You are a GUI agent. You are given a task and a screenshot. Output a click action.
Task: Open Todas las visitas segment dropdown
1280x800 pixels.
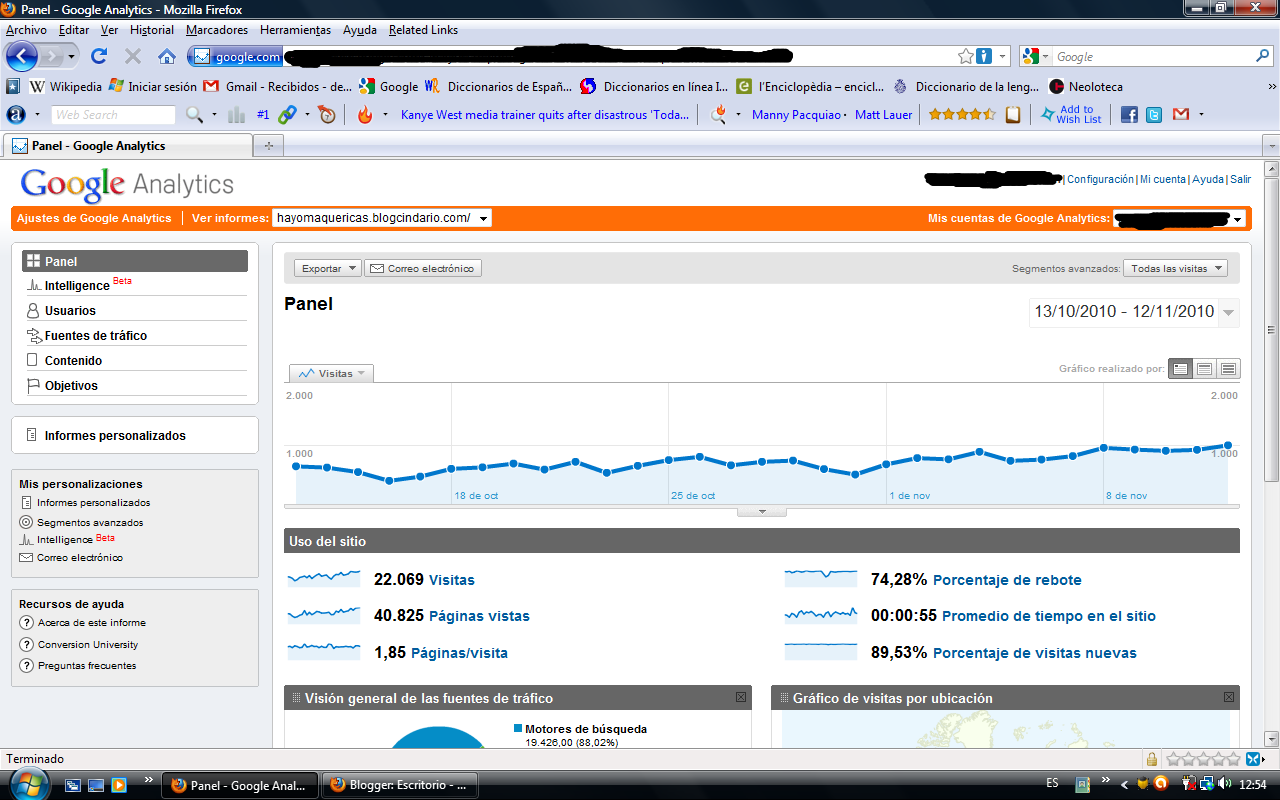click(x=1175, y=268)
